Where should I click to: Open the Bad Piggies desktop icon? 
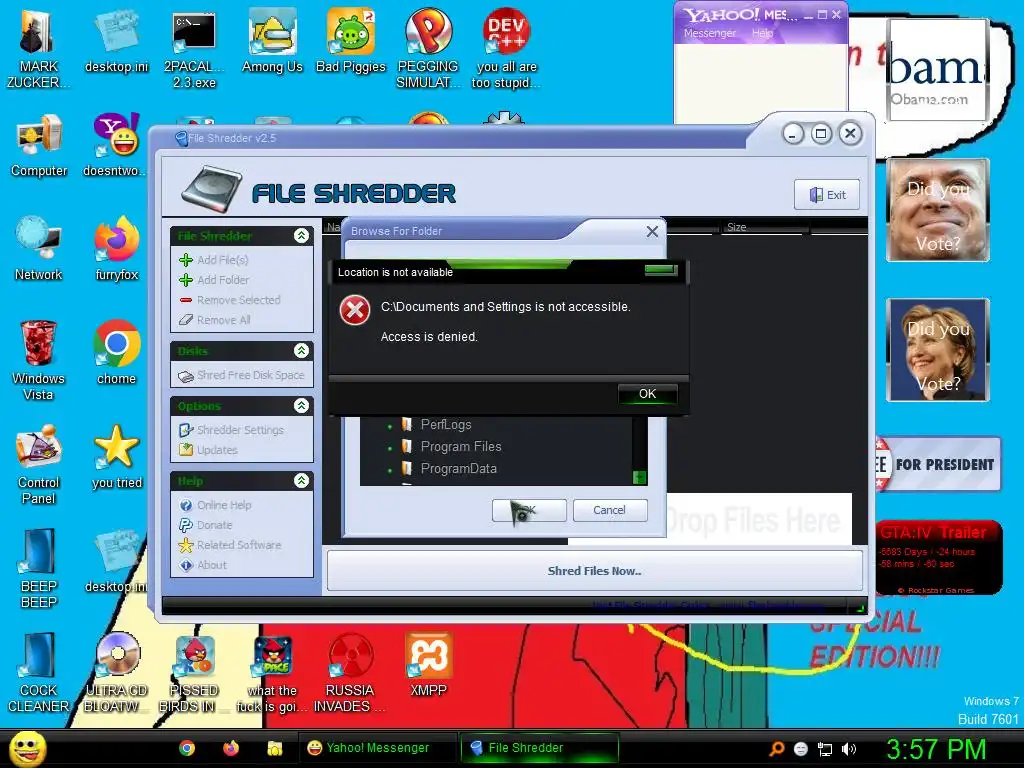click(x=351, y=42)
